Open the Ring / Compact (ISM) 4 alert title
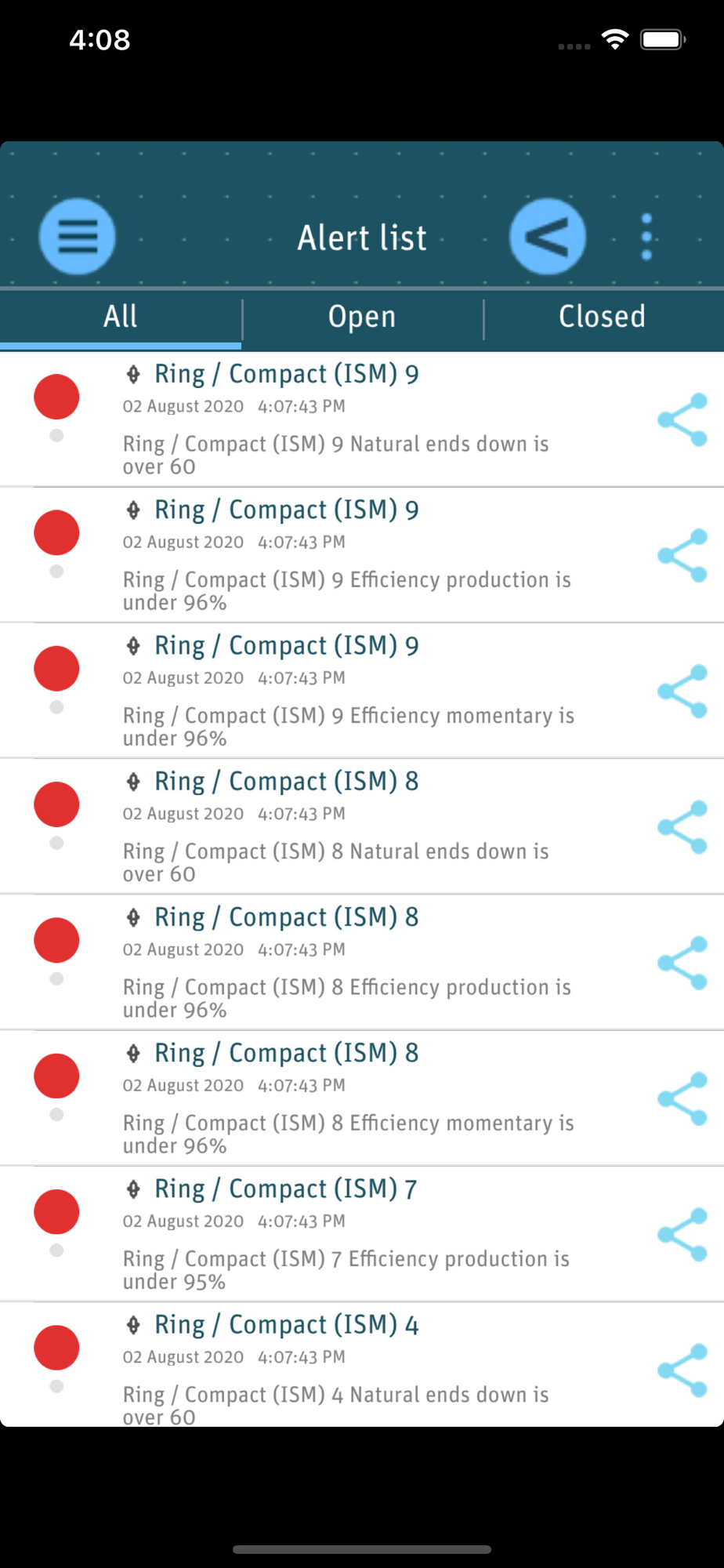Image resolution: width=724 pixels, height=1568 pixels. 286,1325
